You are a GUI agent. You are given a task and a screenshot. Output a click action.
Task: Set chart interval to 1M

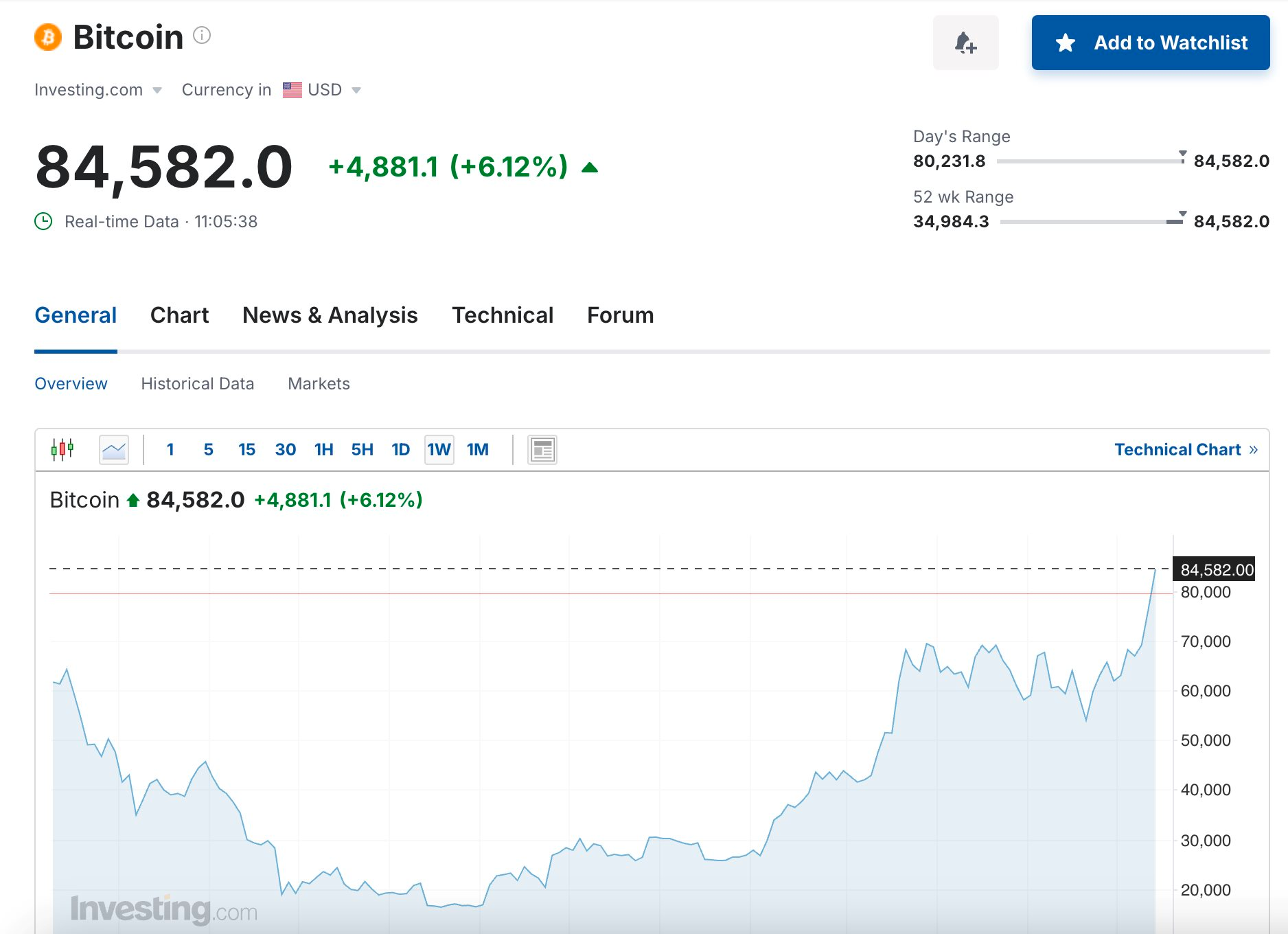click(x=477, y=450)
